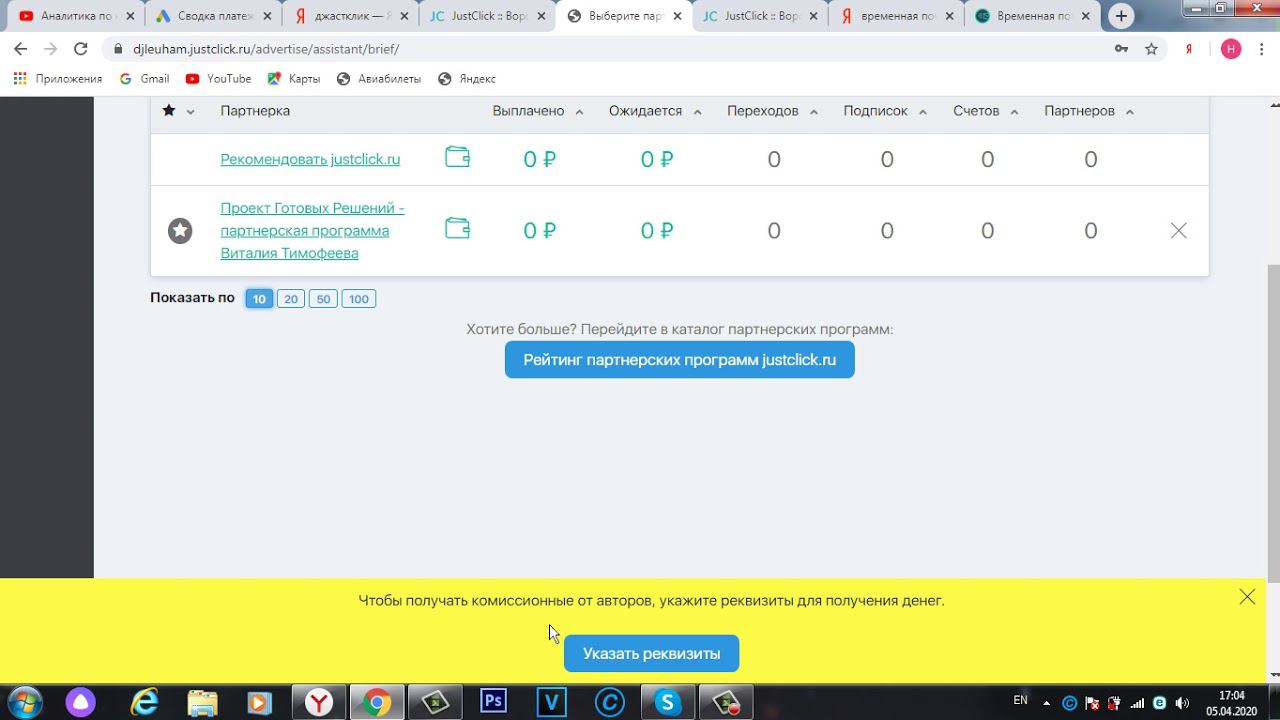The image size is (1280, 720).
Task: Switch to Сводка платежей tab
Action: pos(212,16)
